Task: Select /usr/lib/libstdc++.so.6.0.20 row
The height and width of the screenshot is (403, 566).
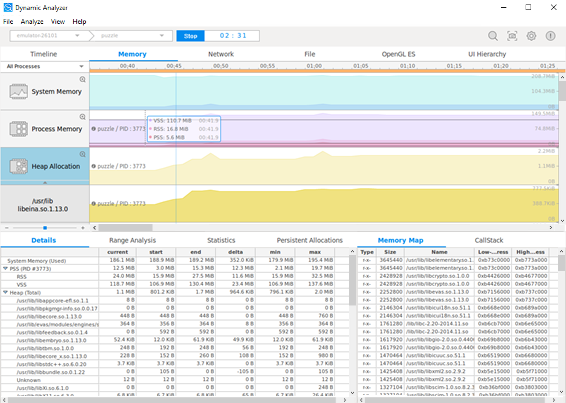Action: [x=175, y=364]
